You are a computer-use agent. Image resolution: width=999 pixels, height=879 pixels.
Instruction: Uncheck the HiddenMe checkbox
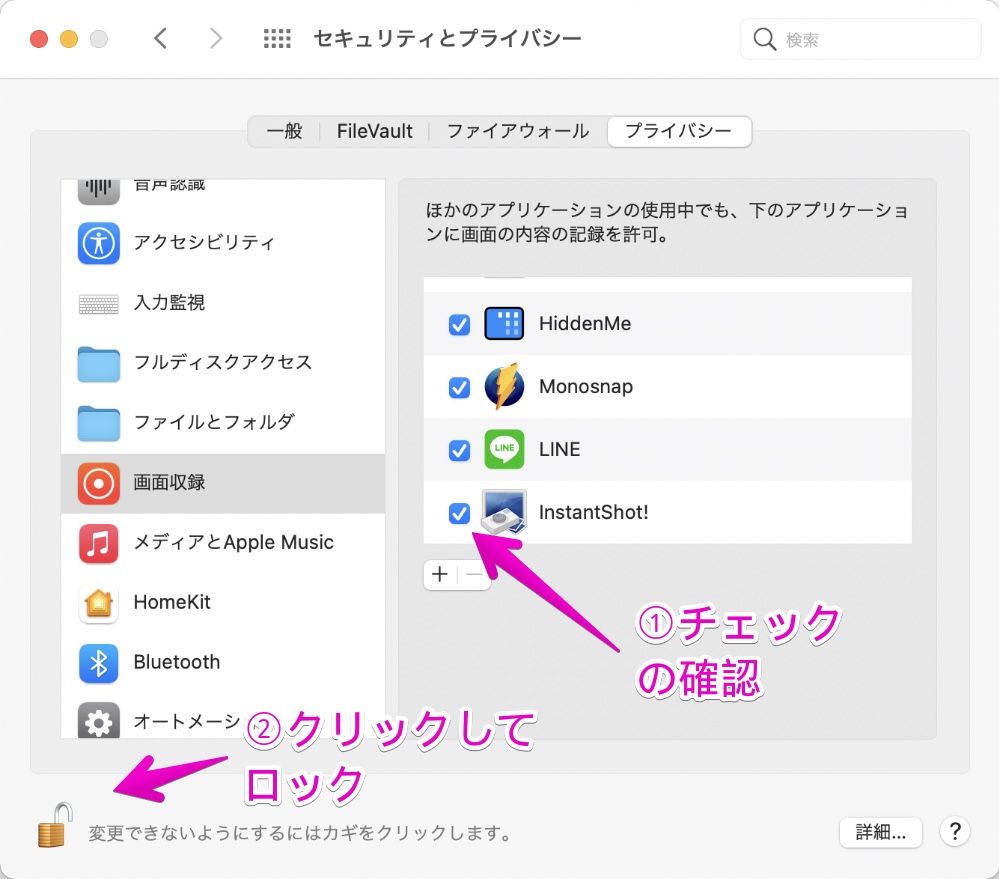point(459,324)
